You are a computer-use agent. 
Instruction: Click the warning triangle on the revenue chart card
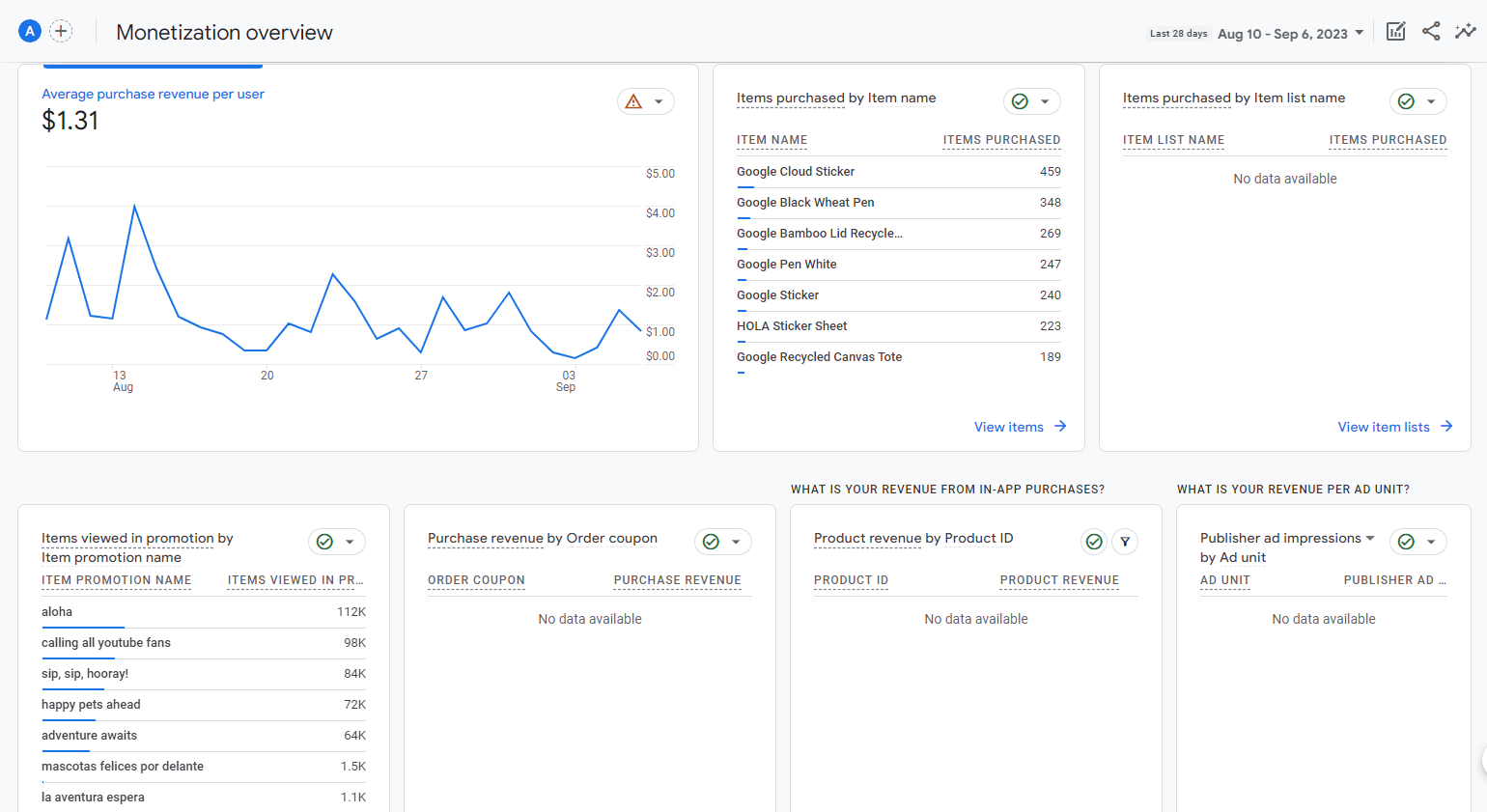[634, 100]
